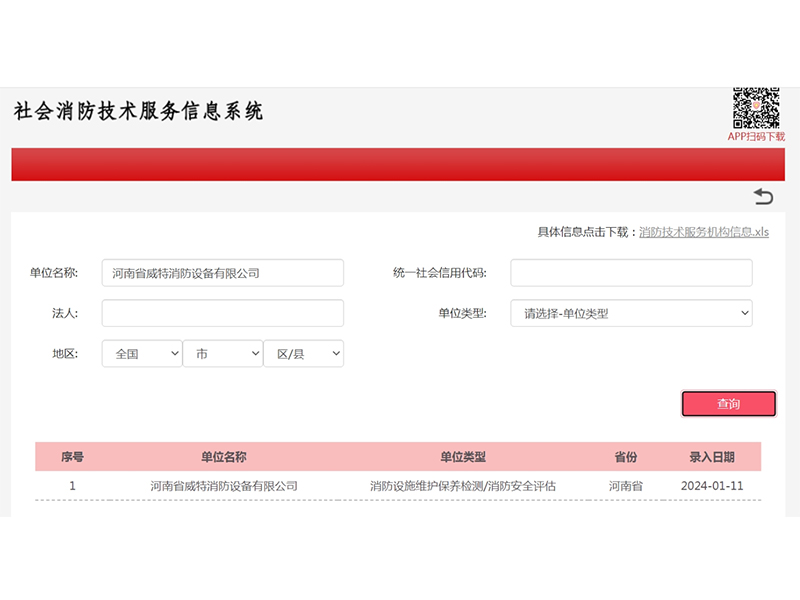Focus the 单位名称 input field
800x600 pixels.
tap(222, 273)
